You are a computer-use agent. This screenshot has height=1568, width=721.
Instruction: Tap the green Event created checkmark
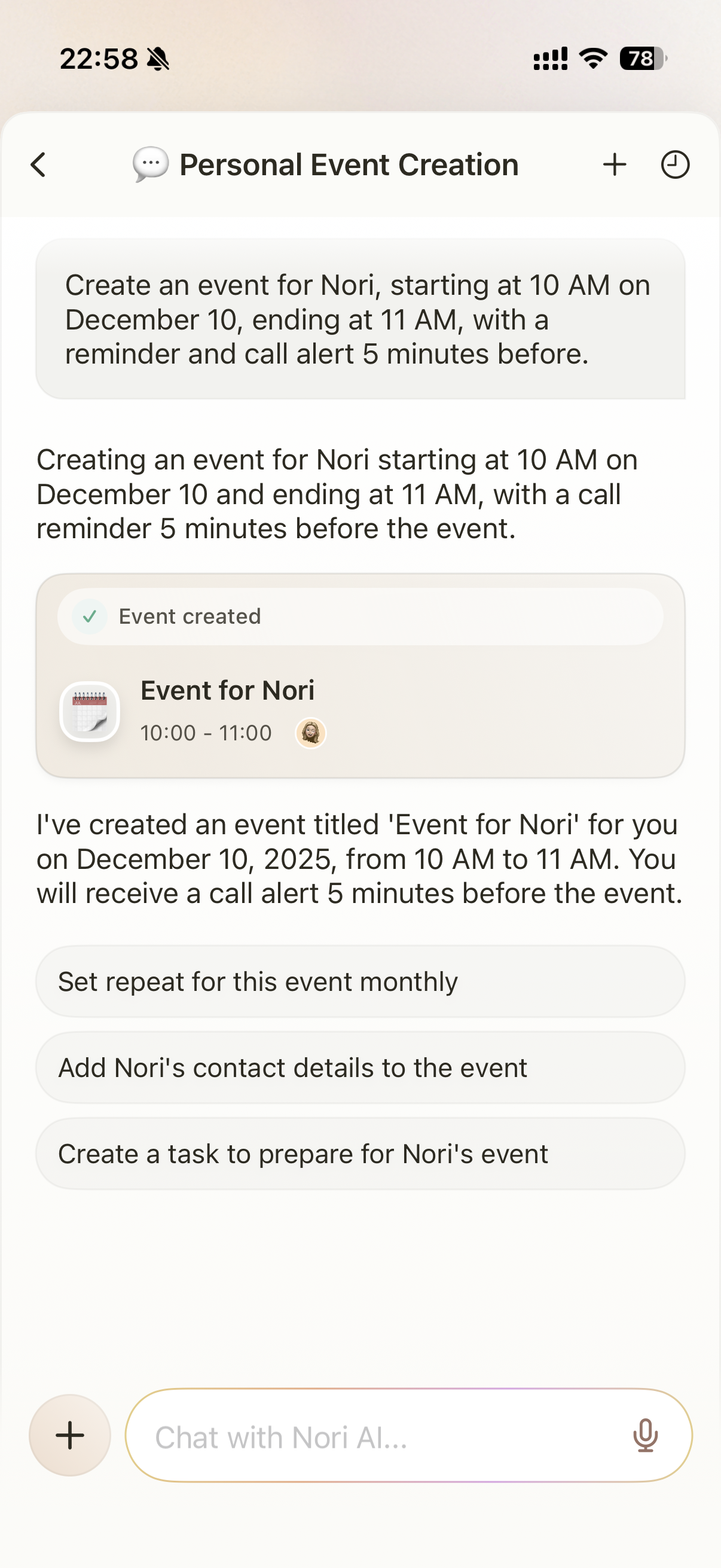tap(90, 617)
